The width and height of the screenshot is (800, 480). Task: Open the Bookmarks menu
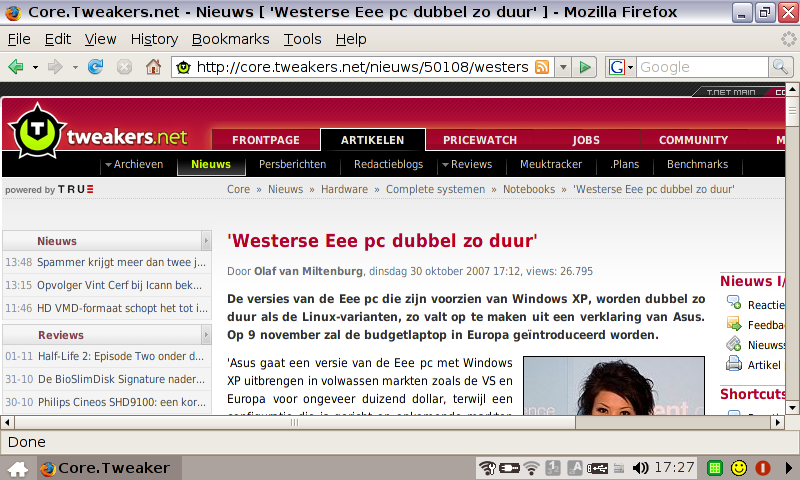[230, 39]
